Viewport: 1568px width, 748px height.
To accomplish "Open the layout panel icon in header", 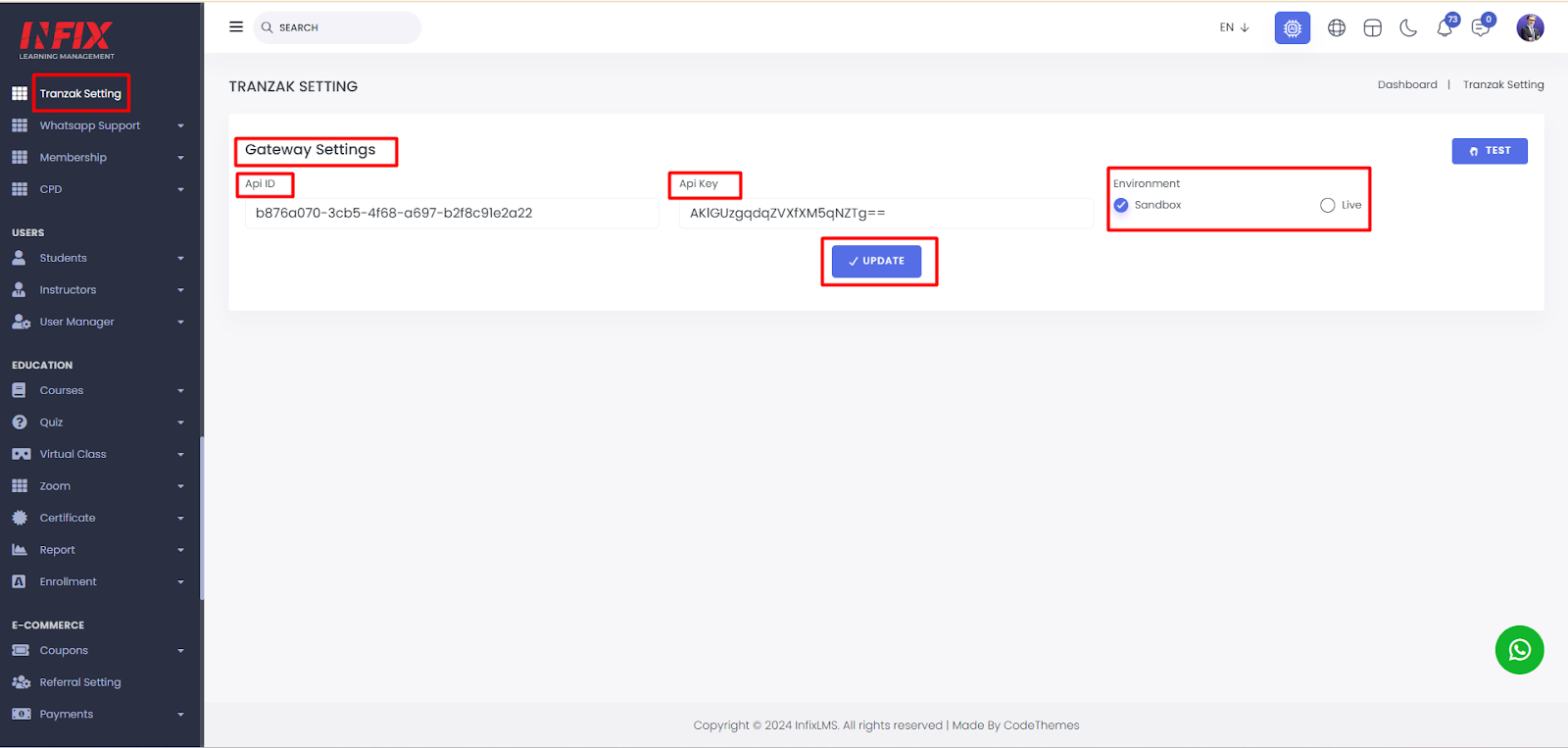I will [x=1373, y=28].
